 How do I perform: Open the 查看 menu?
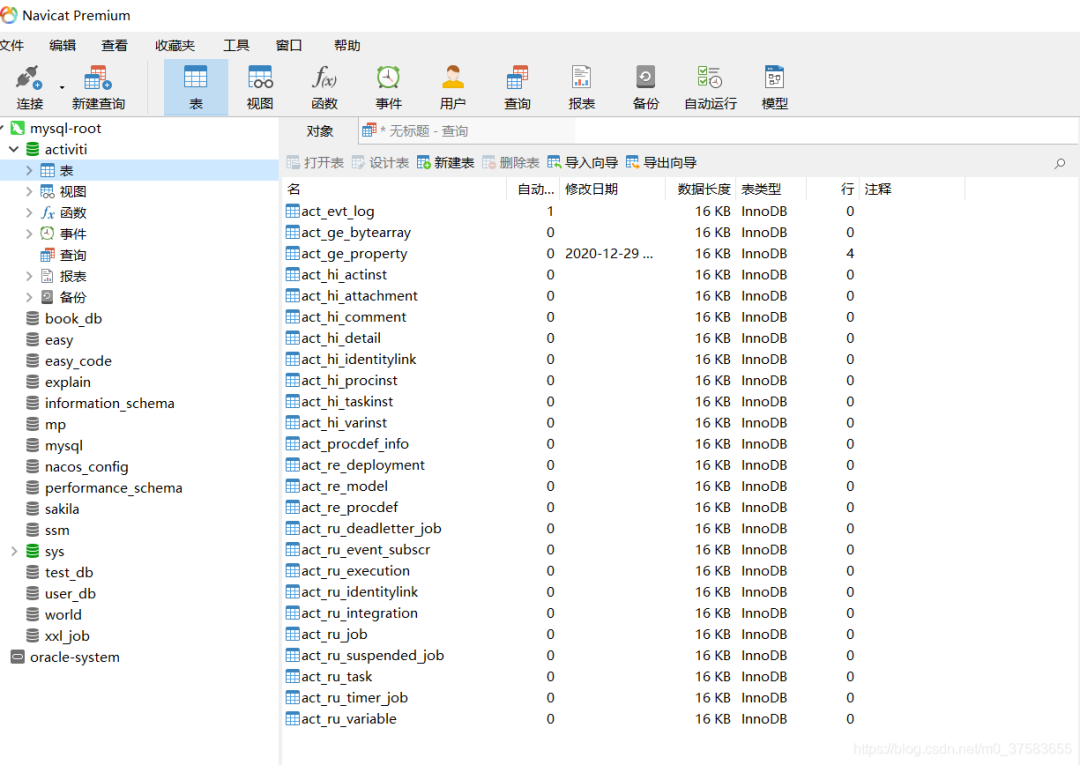click(114, 45)
